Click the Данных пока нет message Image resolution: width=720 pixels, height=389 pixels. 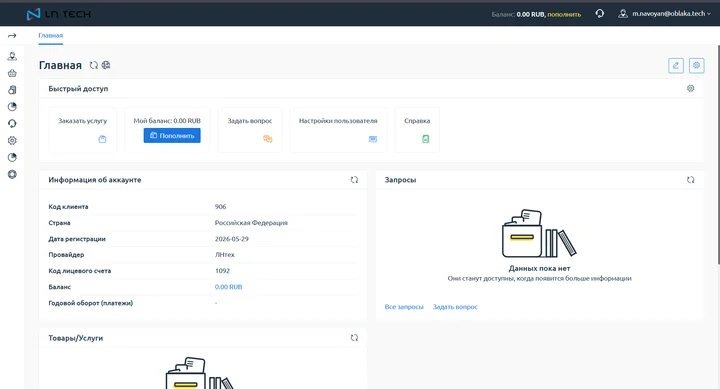pos(540,268)
